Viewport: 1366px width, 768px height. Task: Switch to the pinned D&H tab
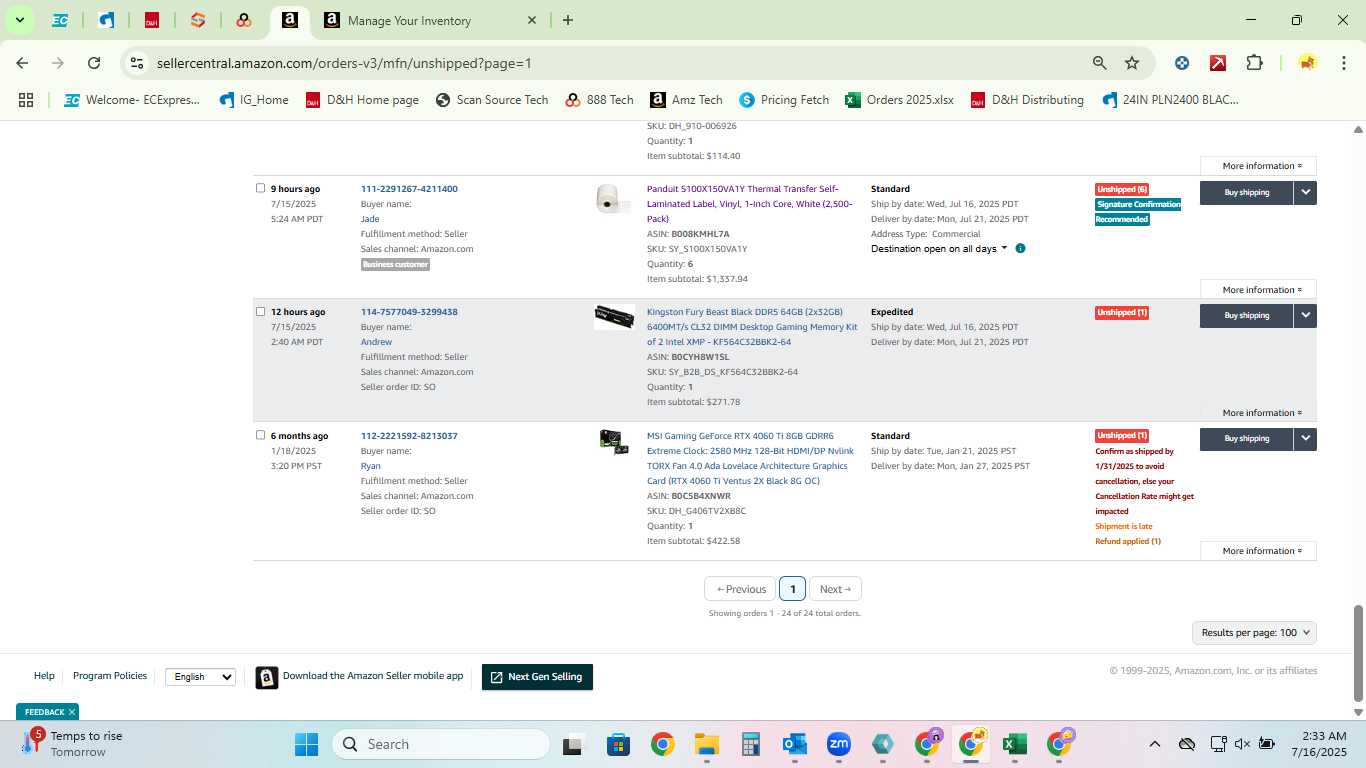pyautogui.click(x=152, y=20)
